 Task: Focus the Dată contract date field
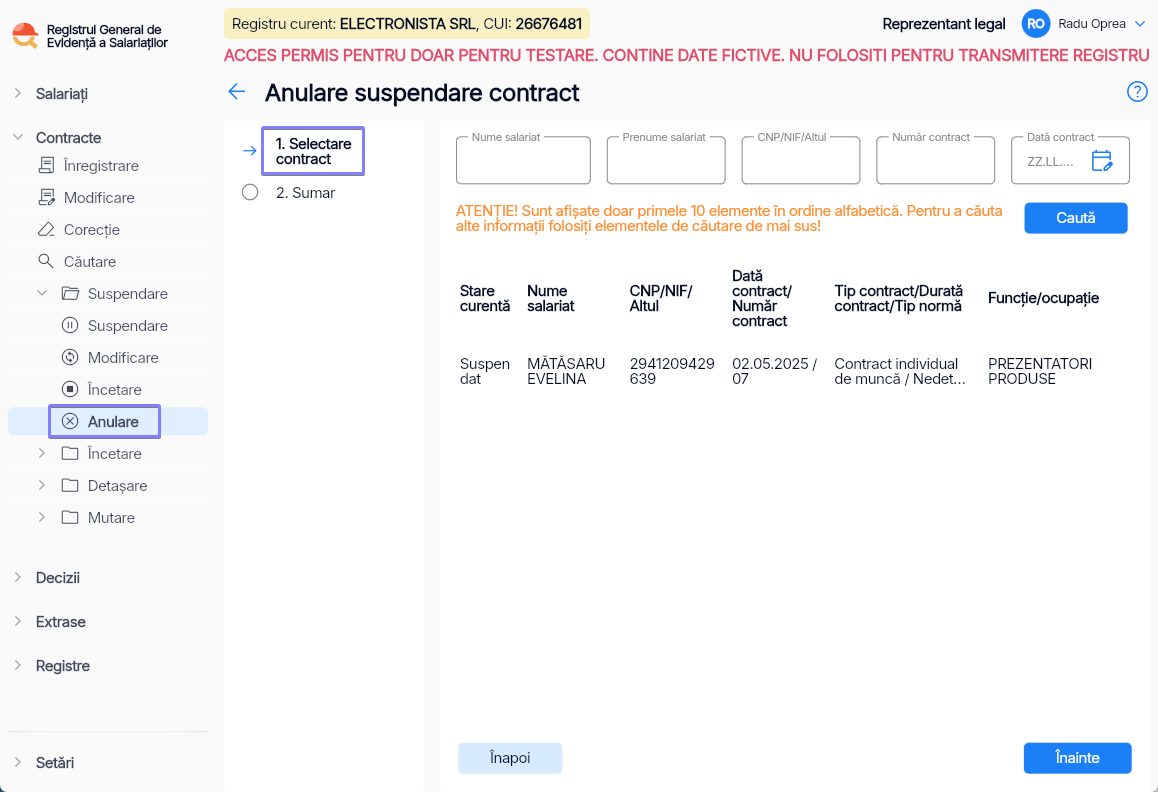click(1070, 160)
